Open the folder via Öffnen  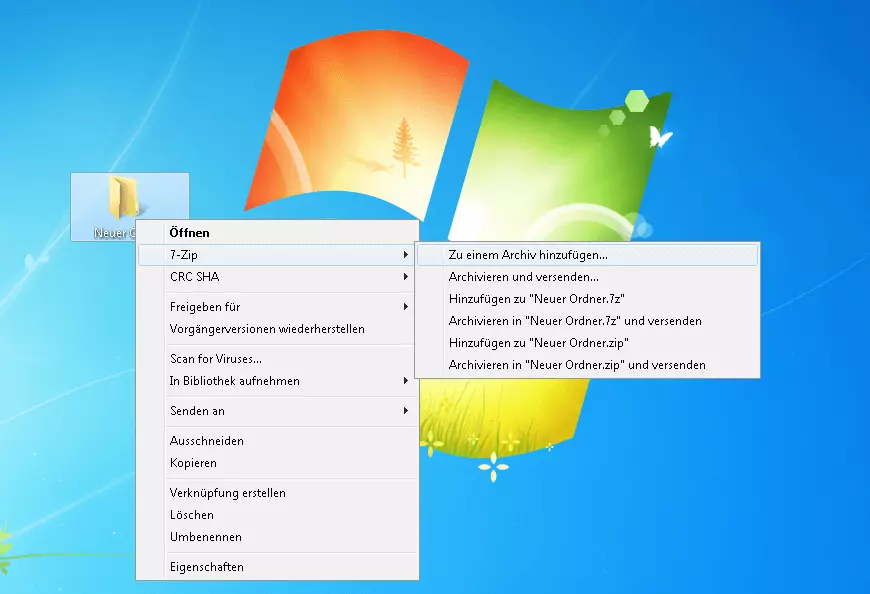[189, 233]
